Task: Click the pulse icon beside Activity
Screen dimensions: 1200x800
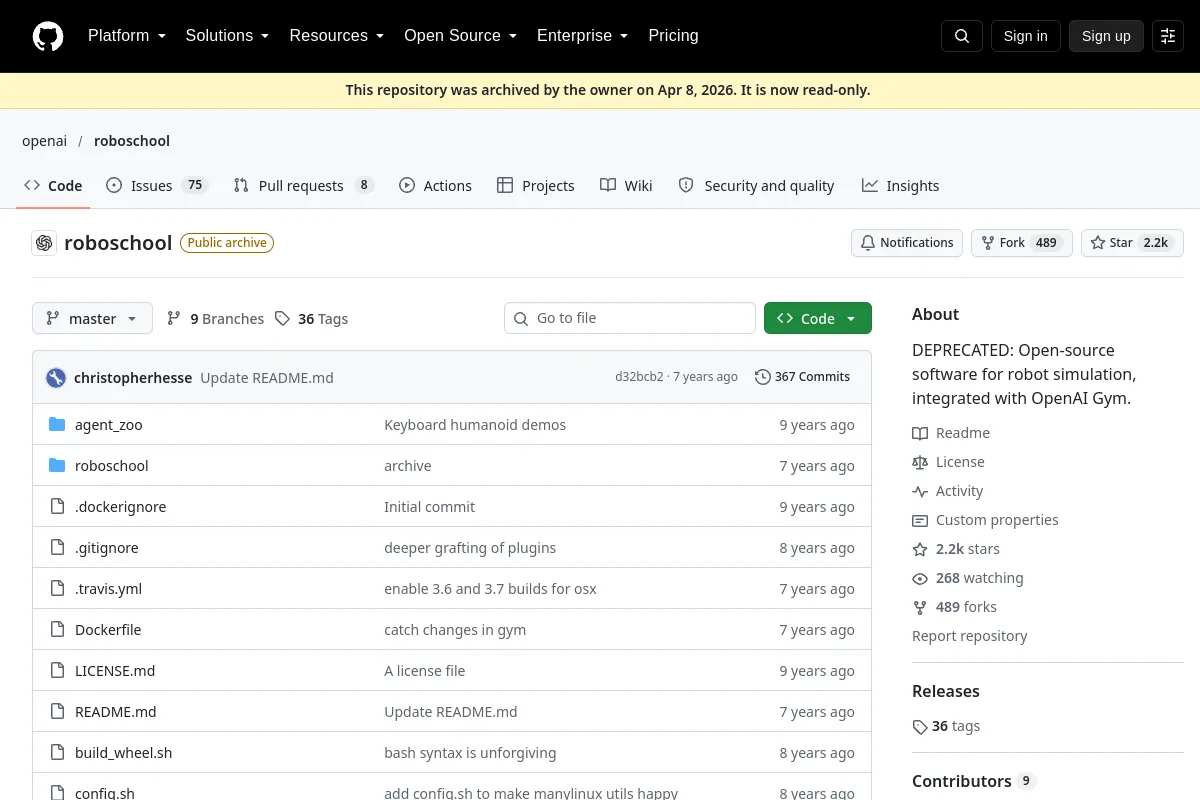Action: [920, 491]
